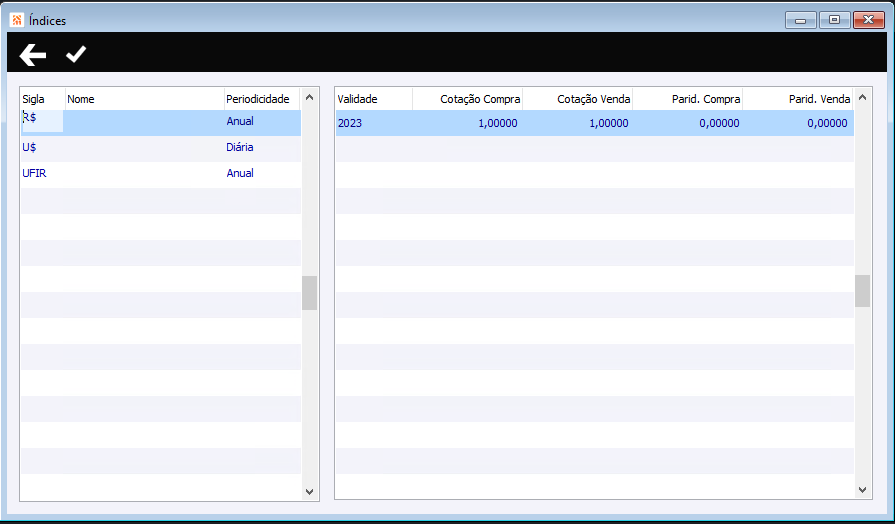895x524 pixels.
Task: Click the down arrow of quotations scrollbar
Action: pos(862,490)
